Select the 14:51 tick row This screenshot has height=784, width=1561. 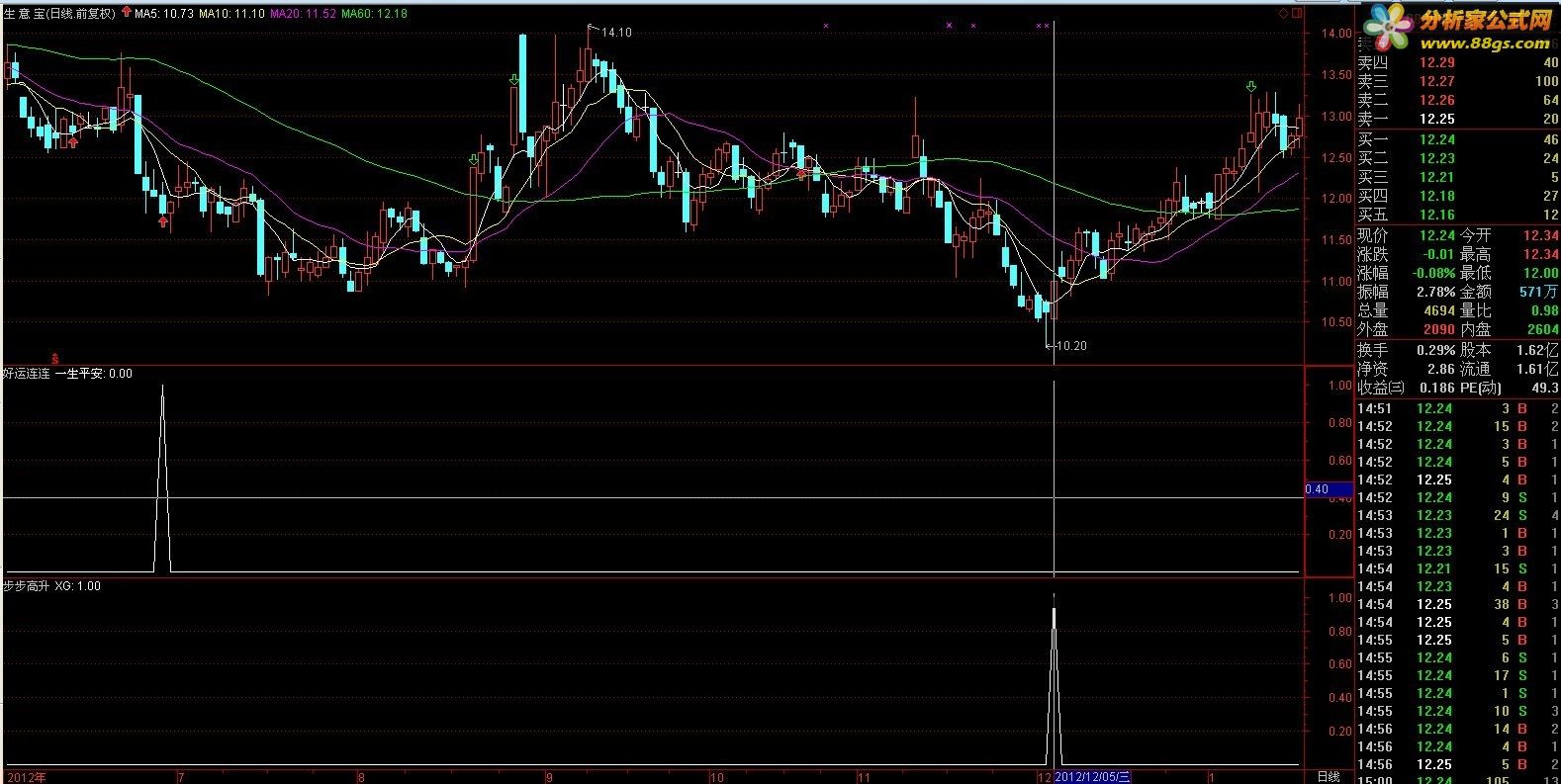pyautogui.click(x=1458, y=409)
